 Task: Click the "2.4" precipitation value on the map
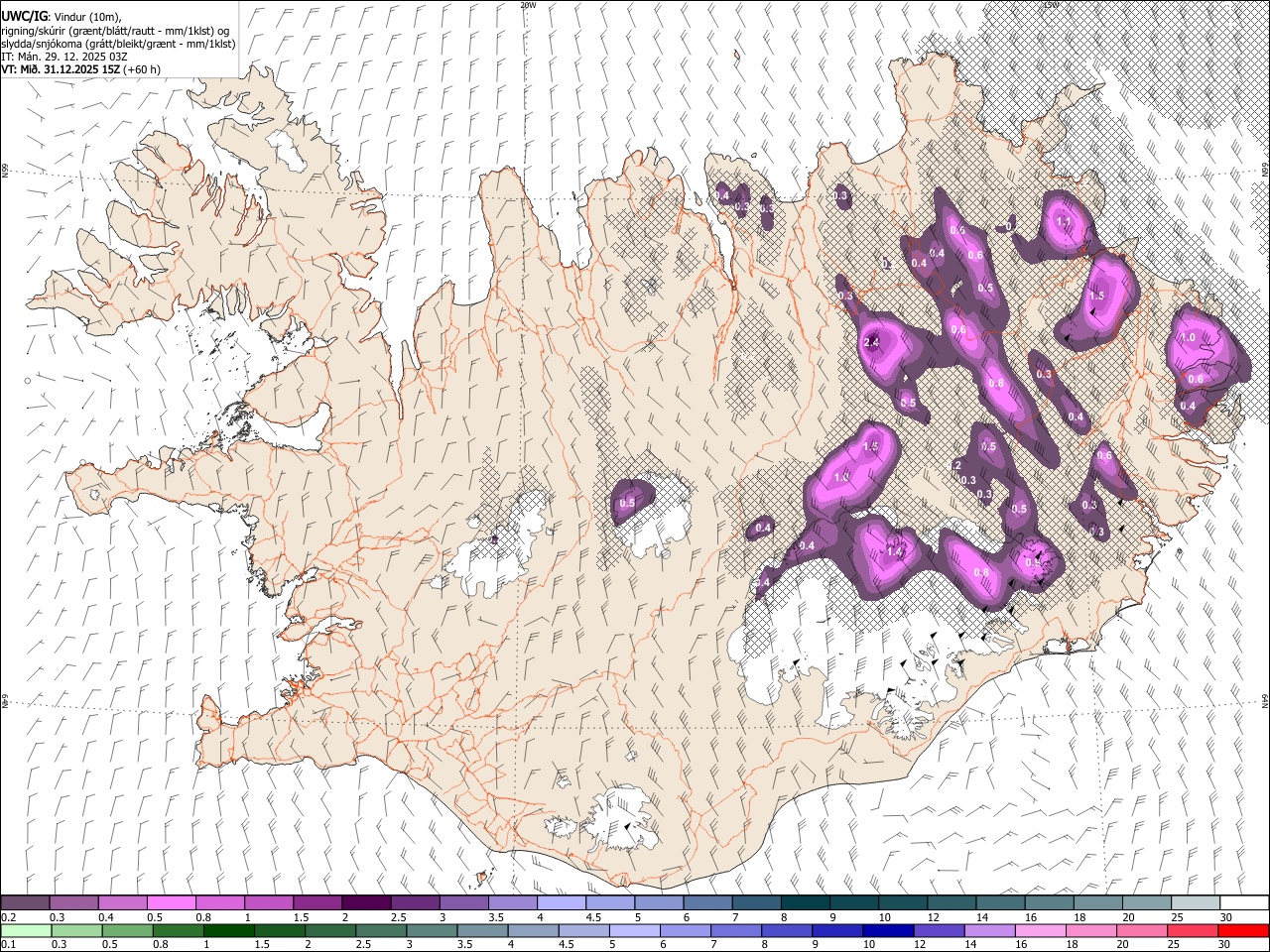(x=872, y=342)
